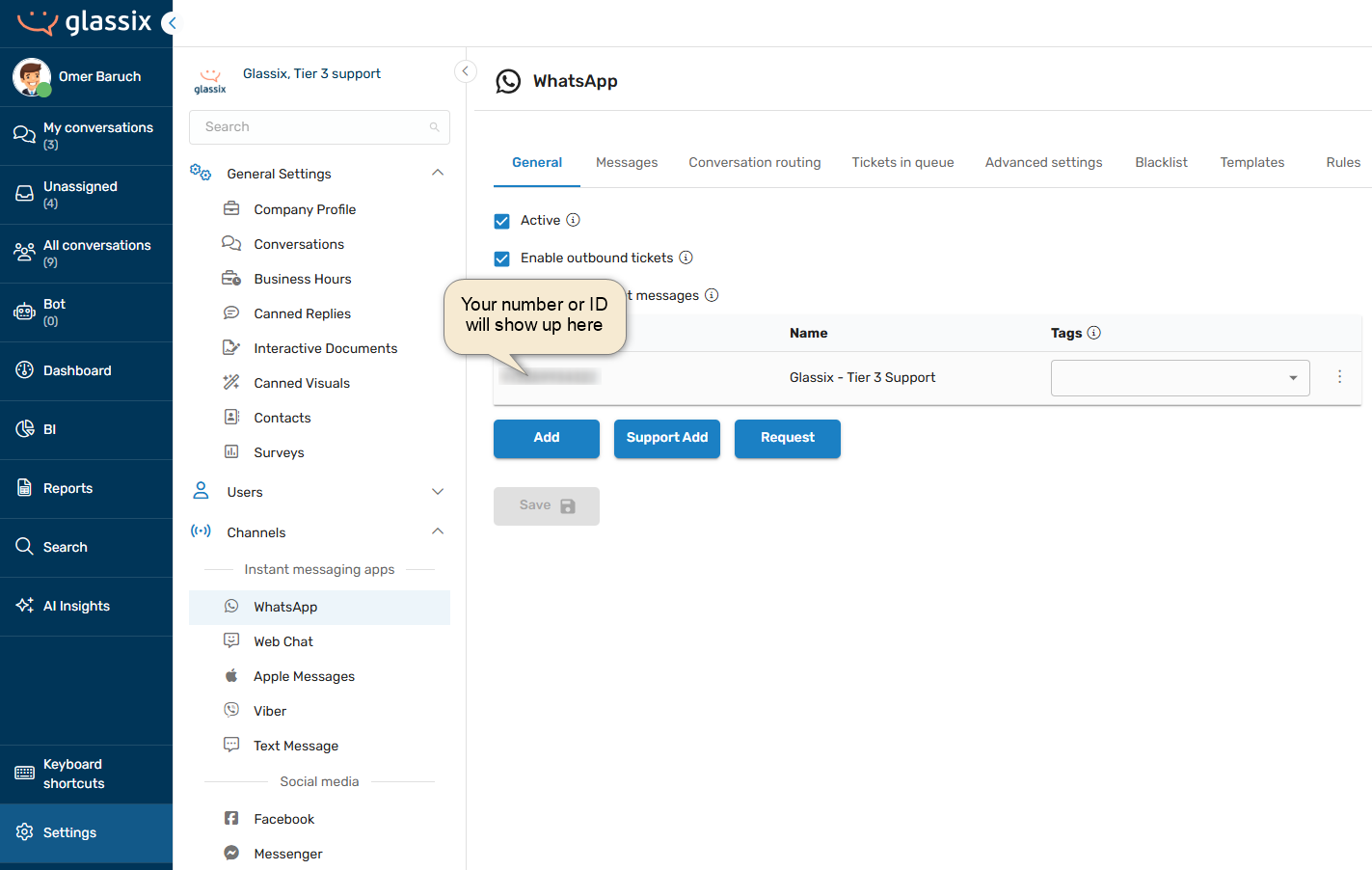The height and width of the screenshot is (870, 1372).
Task: Click the Canned Visuals wand icon
Action: [x=231, y=382]
